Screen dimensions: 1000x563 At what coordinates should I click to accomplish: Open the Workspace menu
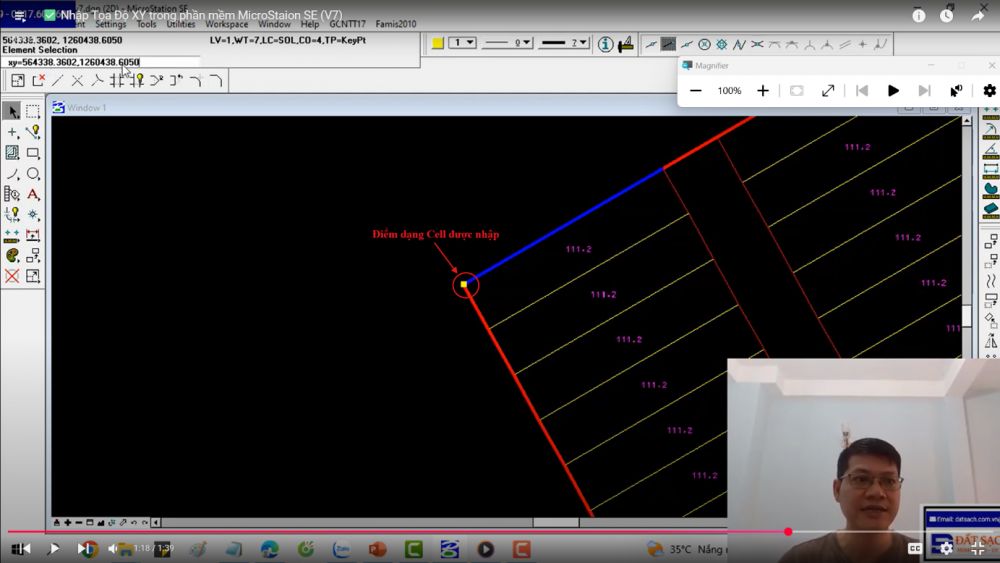pos(226,24)
